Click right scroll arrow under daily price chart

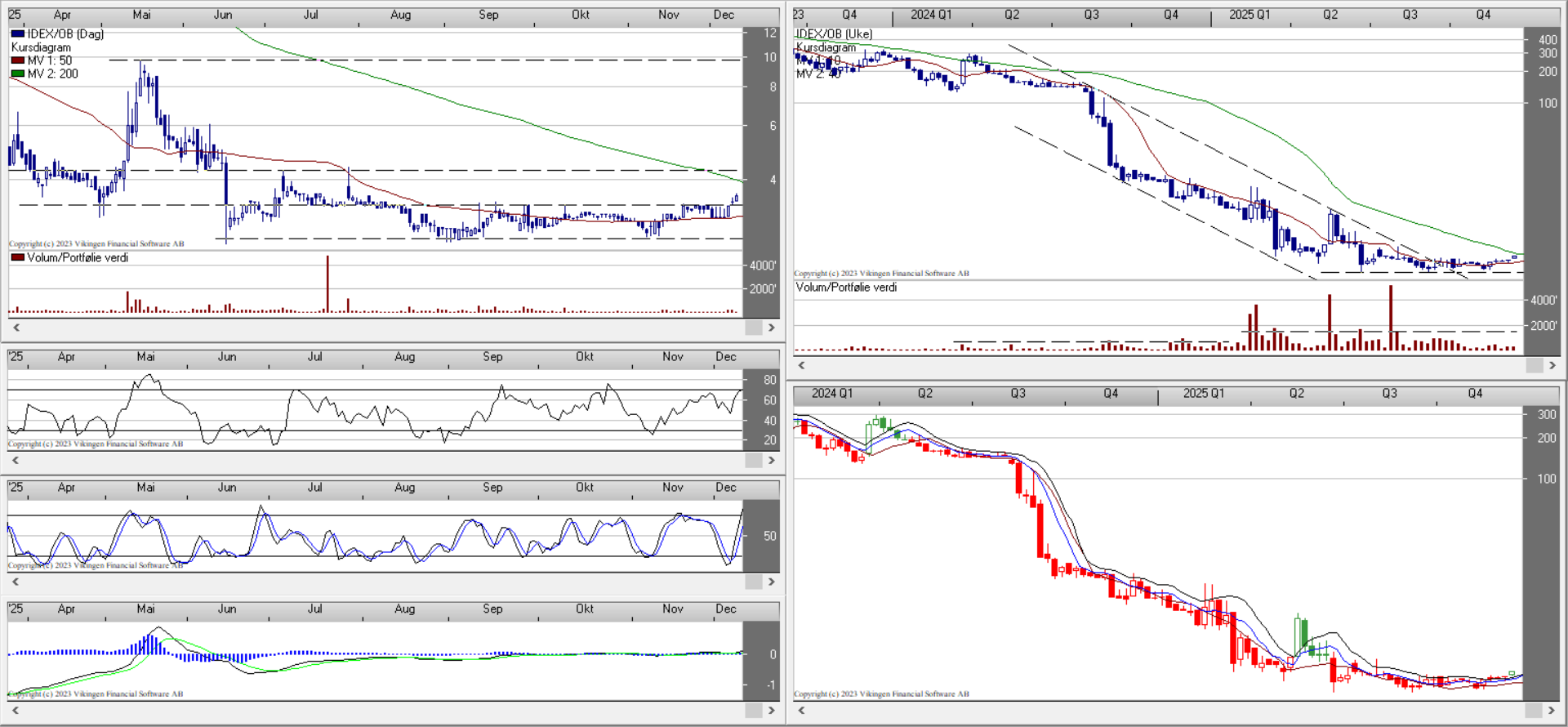click(x=771, y=328)
